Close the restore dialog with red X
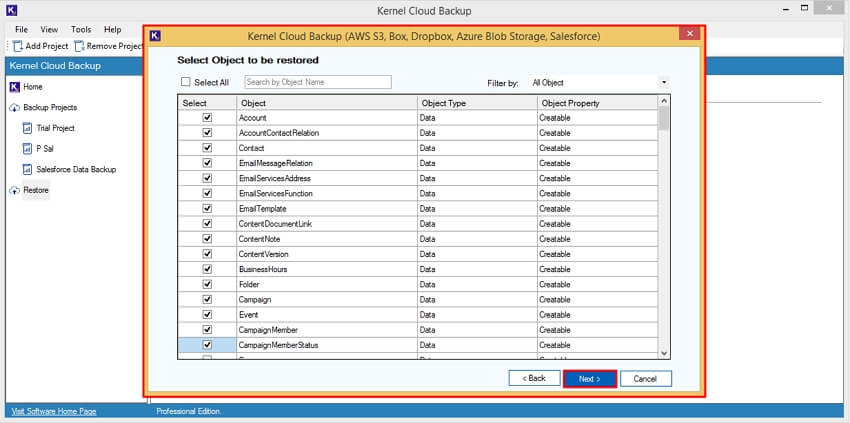 (690, 34)
